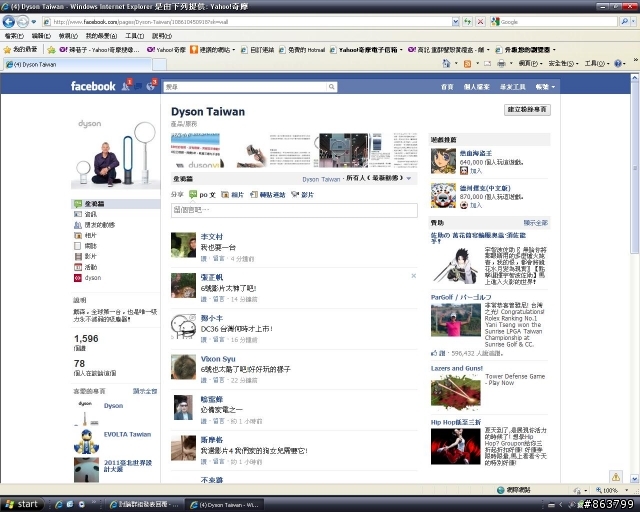Click the Windows start button

(22, 504)
